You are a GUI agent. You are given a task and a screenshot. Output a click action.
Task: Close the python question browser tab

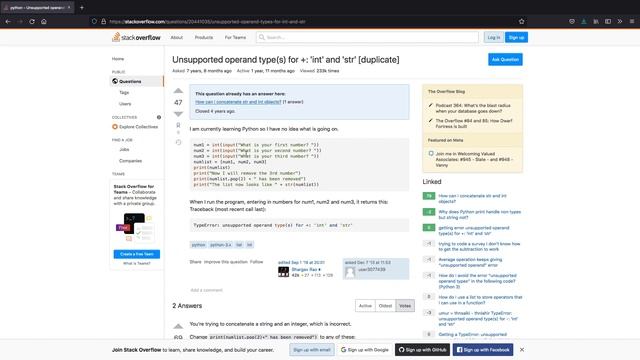coord(69,7)
